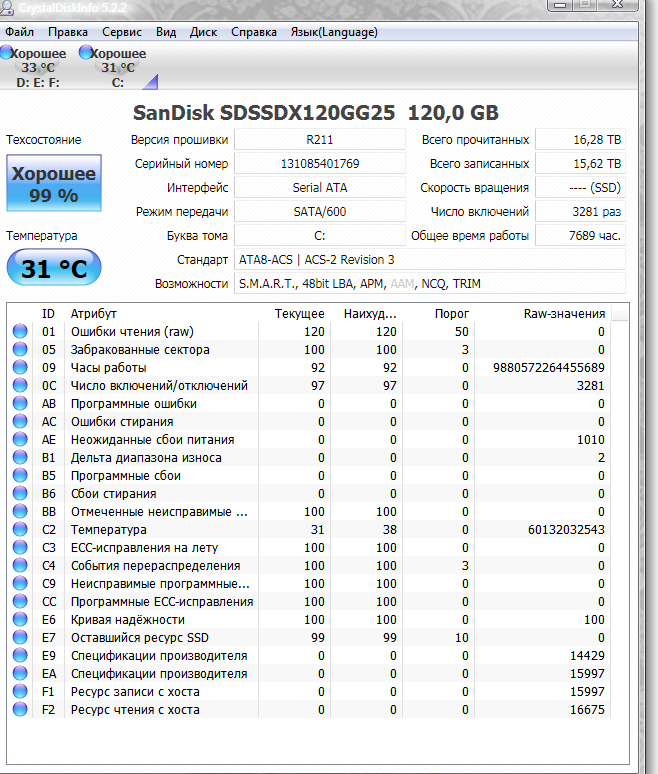This screenshot has width=658, height=774.
Task: Click the features field S.M.A.R.T., 48bit LBA
Action: (430, 283)
